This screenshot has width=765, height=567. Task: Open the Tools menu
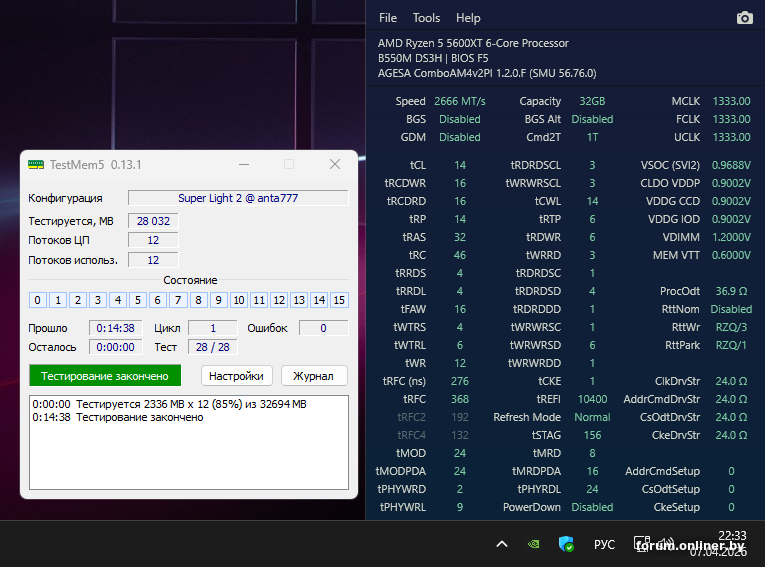(x=426, y=18)
